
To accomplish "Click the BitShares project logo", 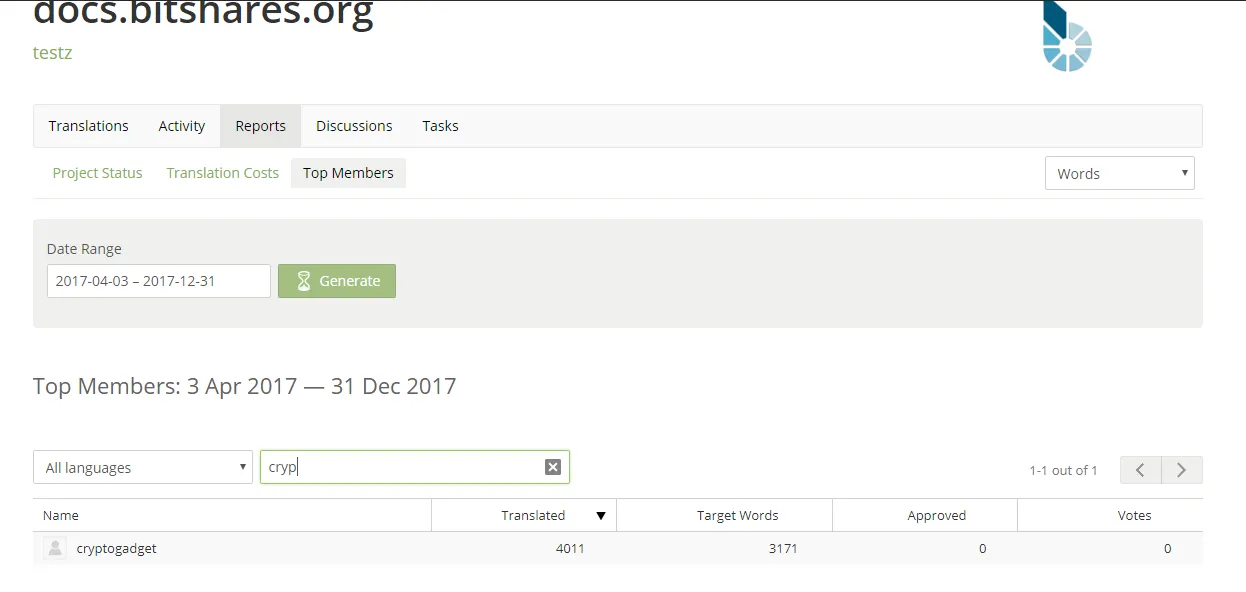I will click(1067, 37).
